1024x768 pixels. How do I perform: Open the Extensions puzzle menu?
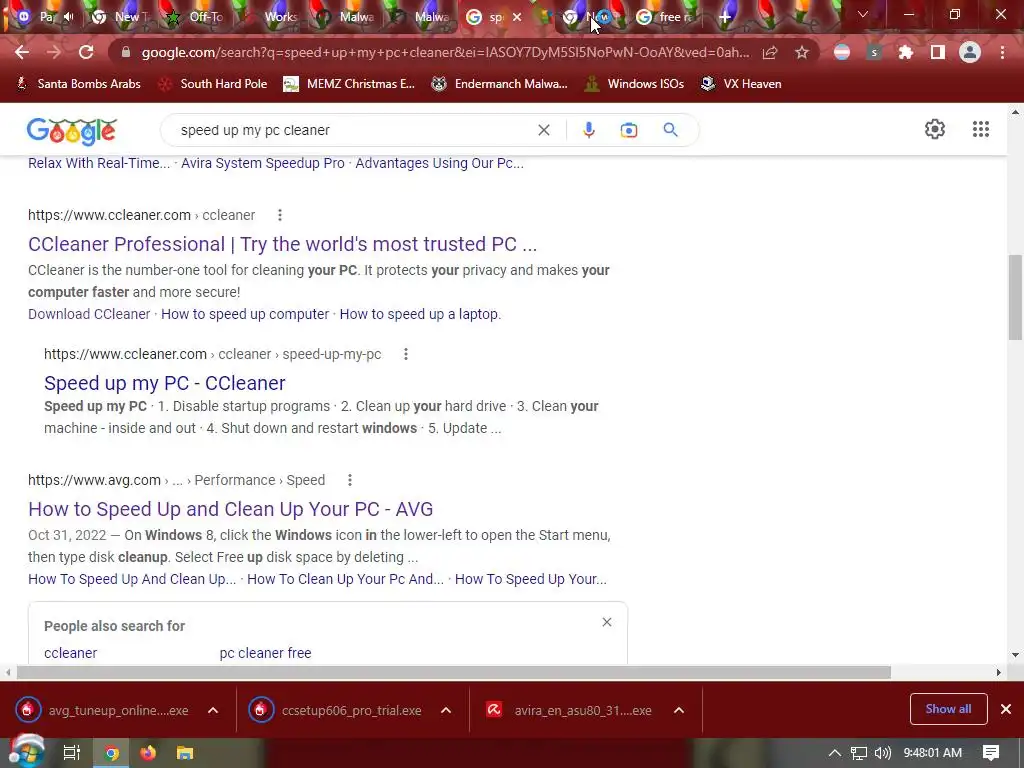(x=906, y=52)
